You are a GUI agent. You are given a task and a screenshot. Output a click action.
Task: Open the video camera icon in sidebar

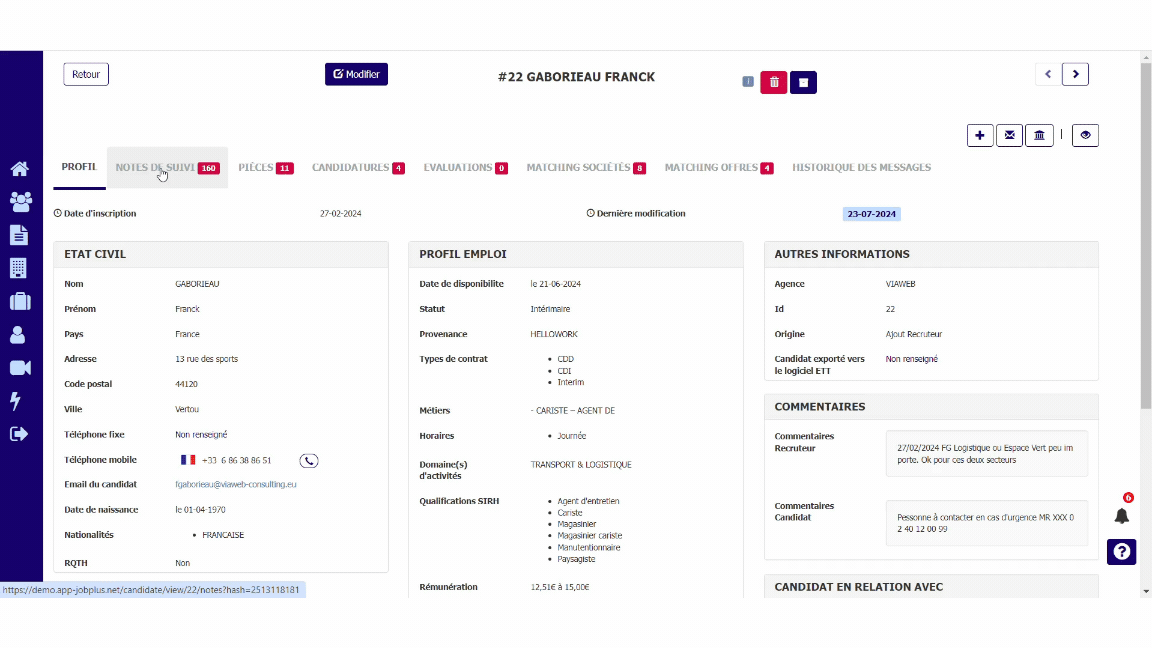(20, 367)
